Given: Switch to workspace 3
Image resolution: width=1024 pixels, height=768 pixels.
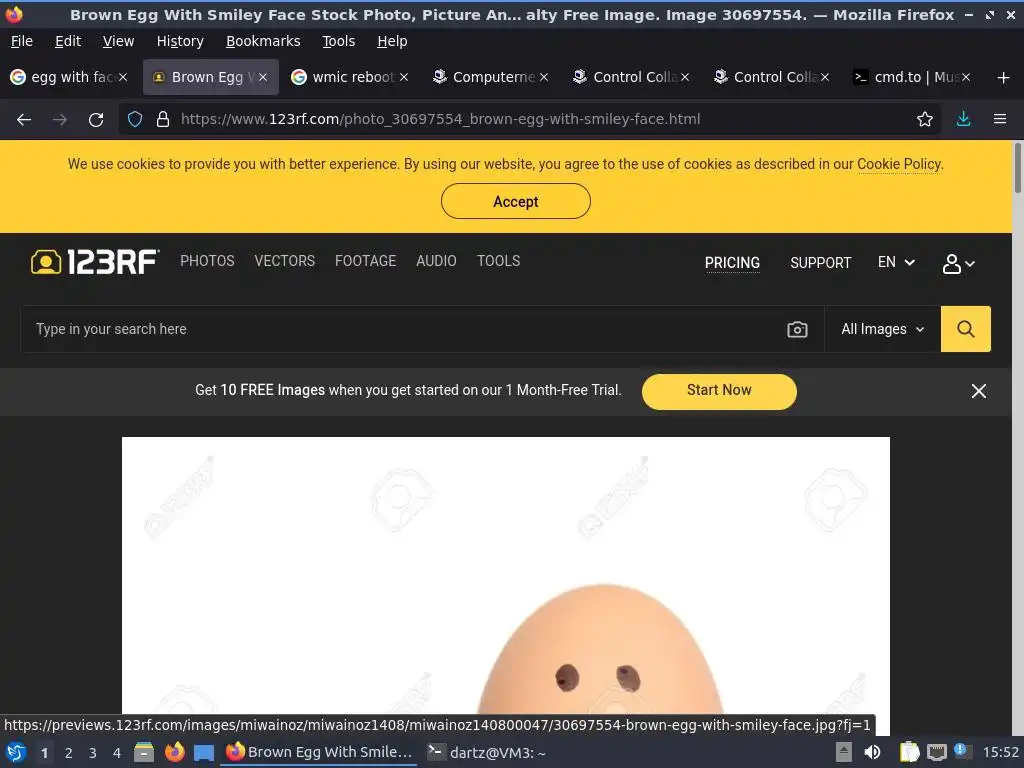Looking at the screenshot, I should click(92, 753).
